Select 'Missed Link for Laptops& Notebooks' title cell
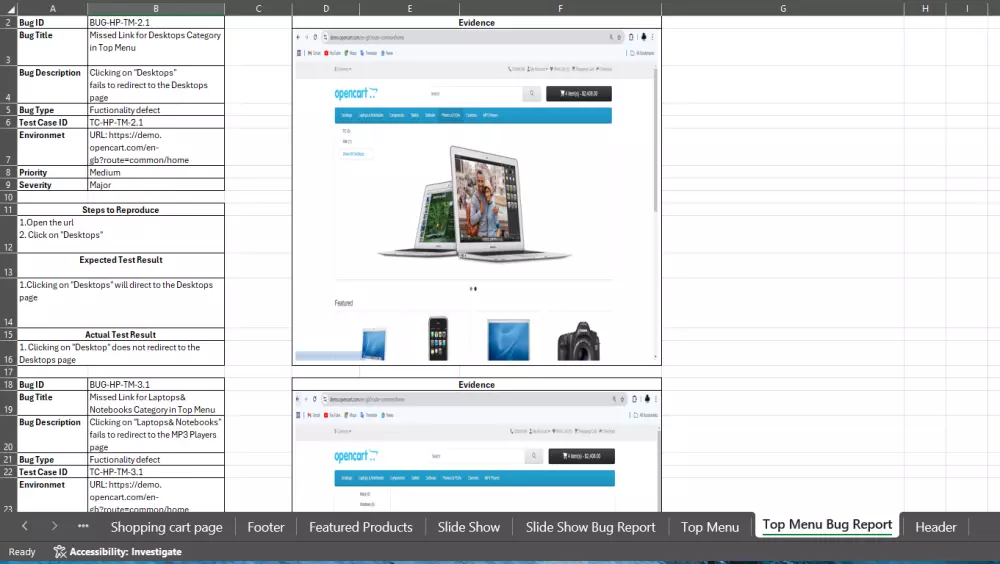Viewport: 1000px width, 564px height. click(x=156, y=403)
